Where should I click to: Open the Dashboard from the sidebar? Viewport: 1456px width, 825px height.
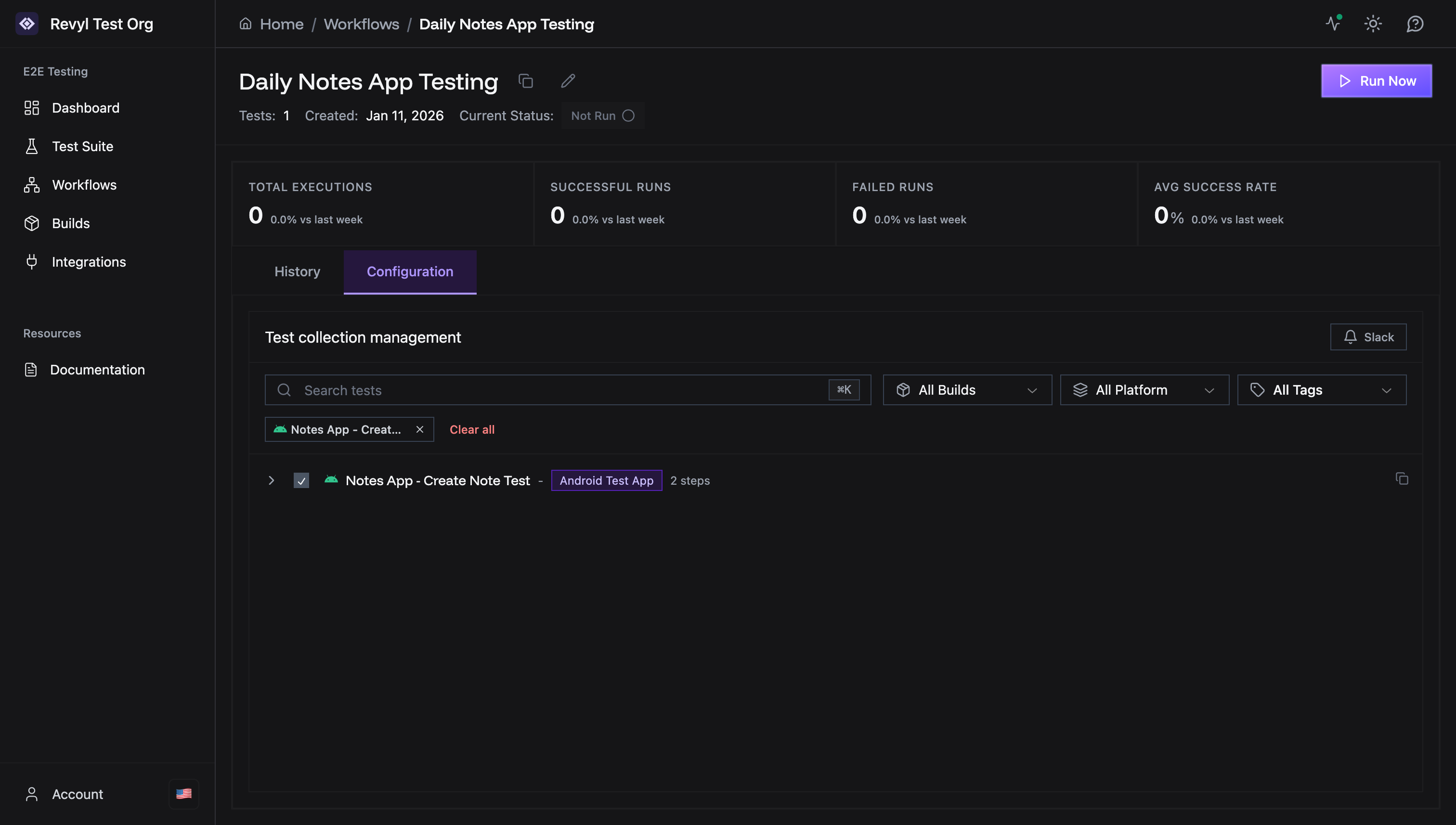pyautogui.click(x=85, y=108)
